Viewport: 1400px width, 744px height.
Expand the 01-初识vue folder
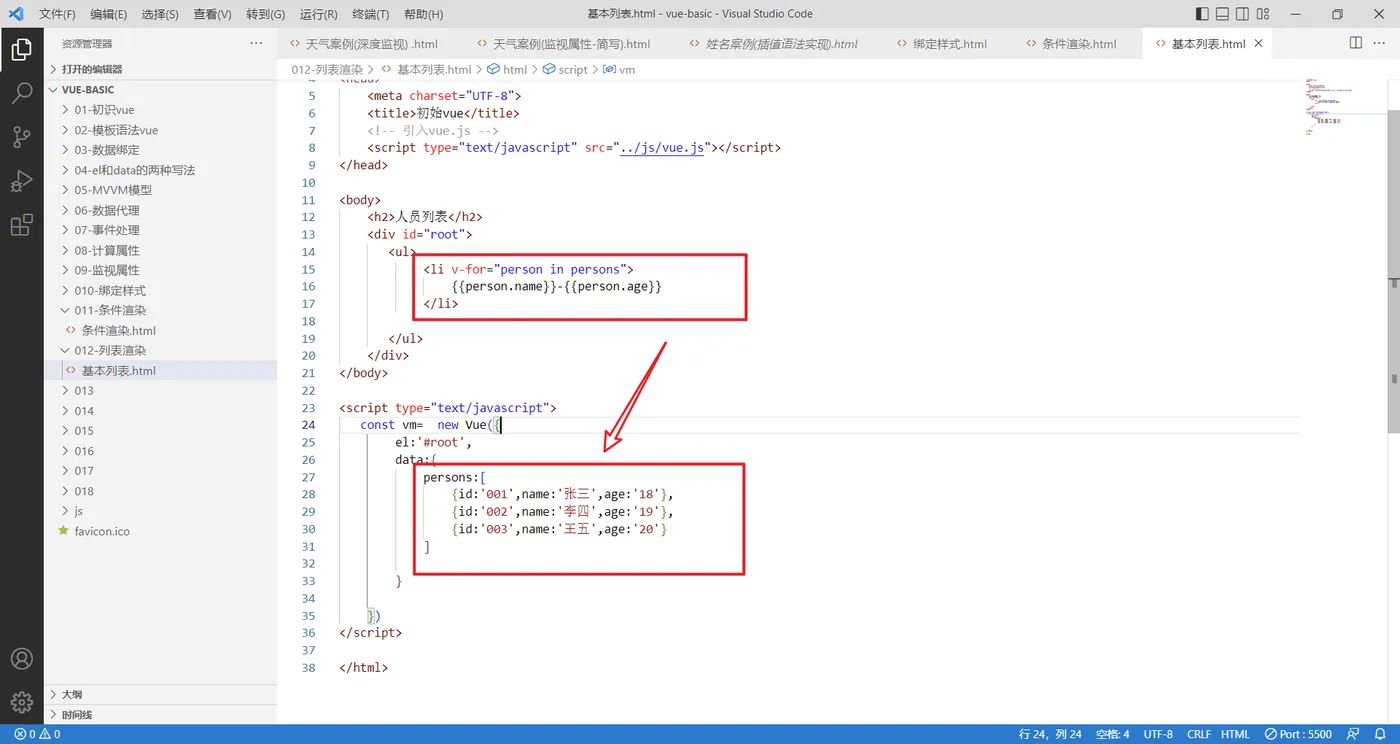click(160, 110)
